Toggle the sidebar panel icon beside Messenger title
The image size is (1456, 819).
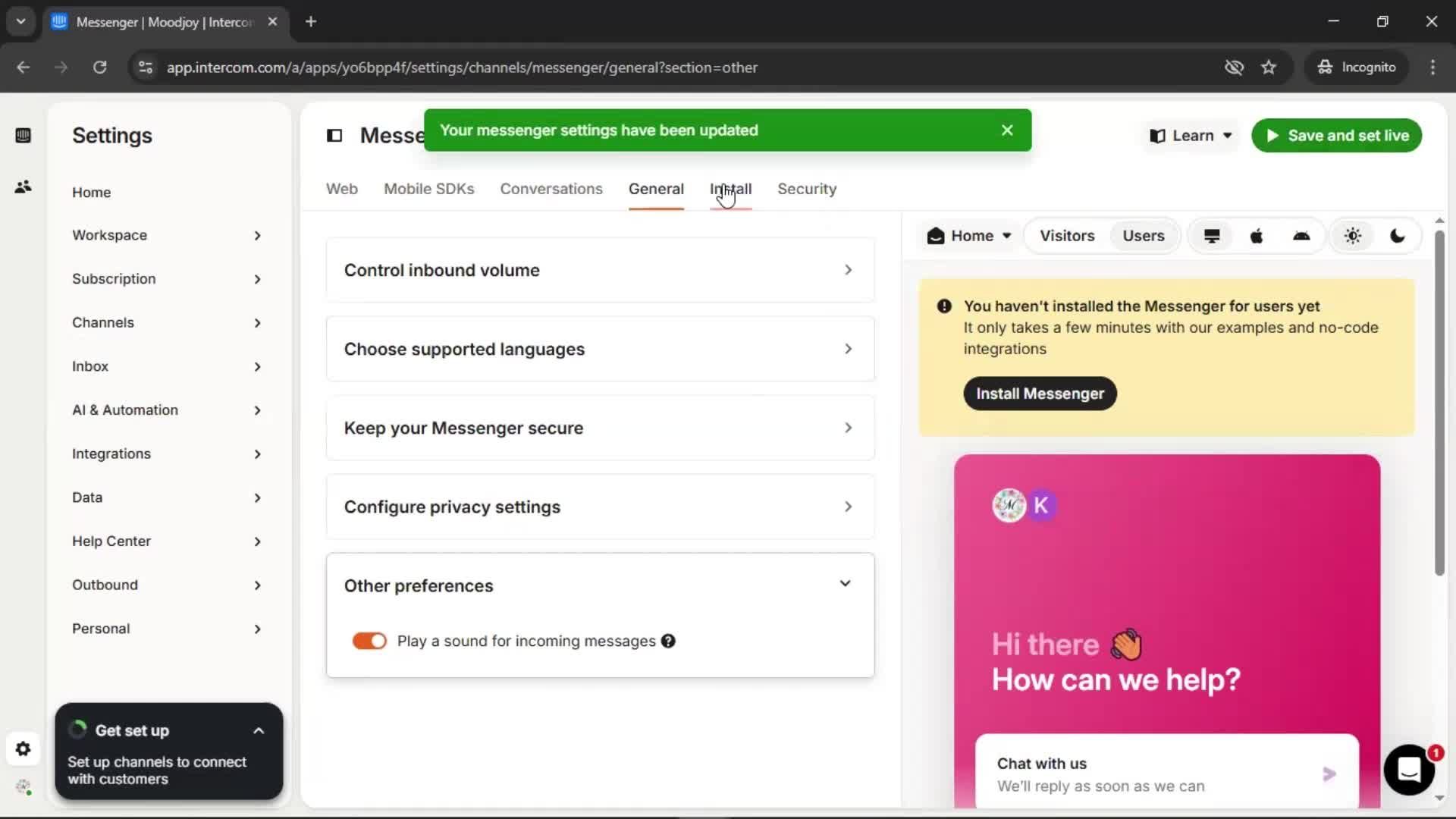coord(334,136)
